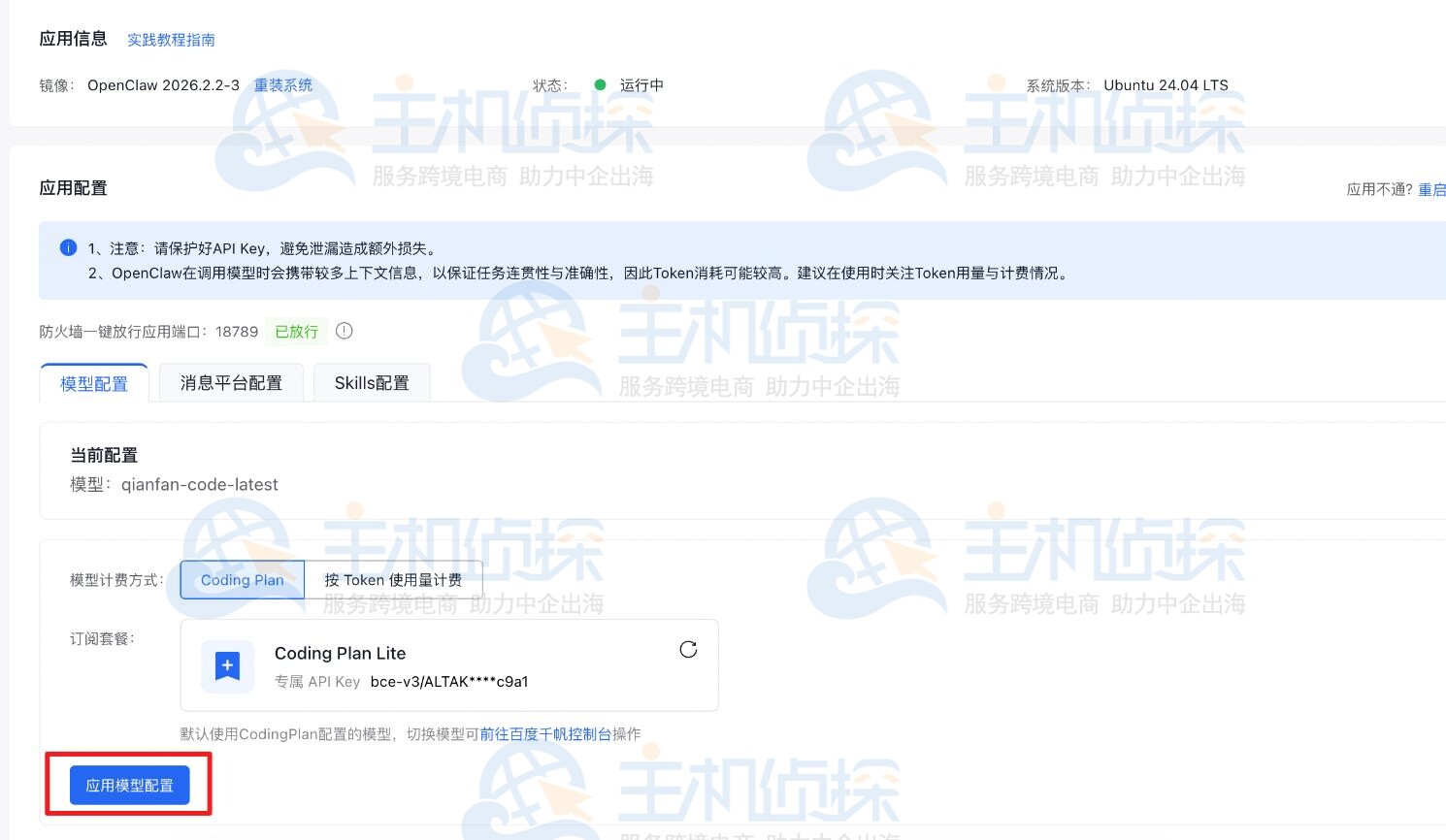Image resolution: width=1446 pixels, height=840 pixels.
Task: Switch to the 消息平台配置 tab
Action: (x=231, y=382)
